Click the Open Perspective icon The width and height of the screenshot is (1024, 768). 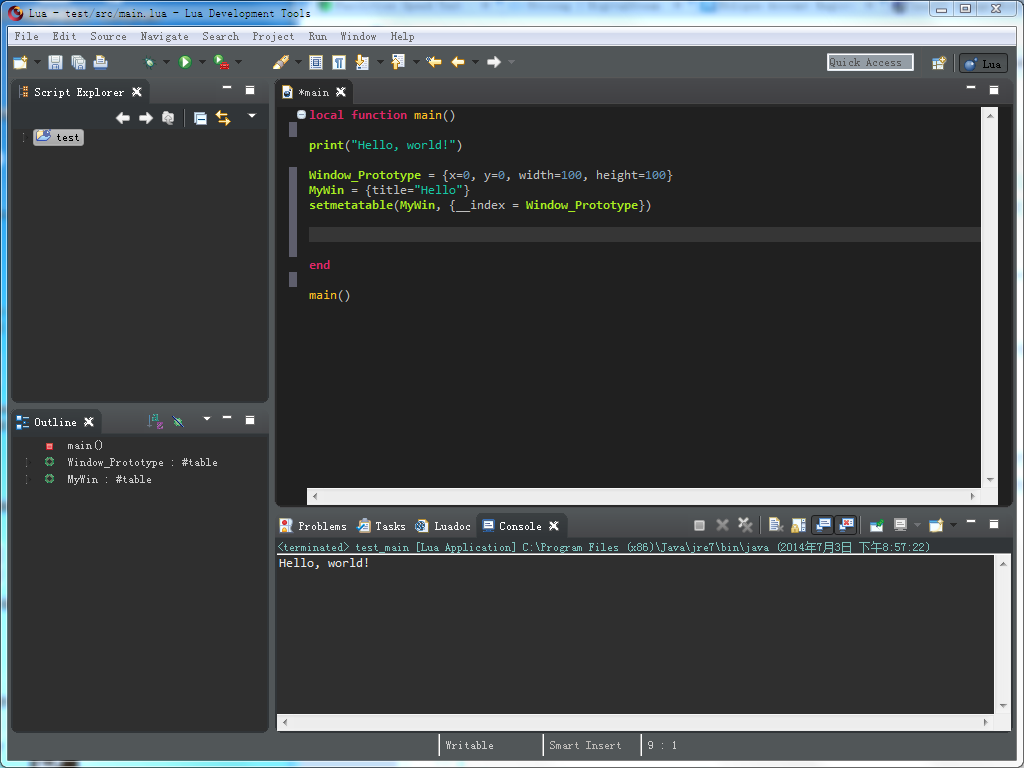[939, 63]
